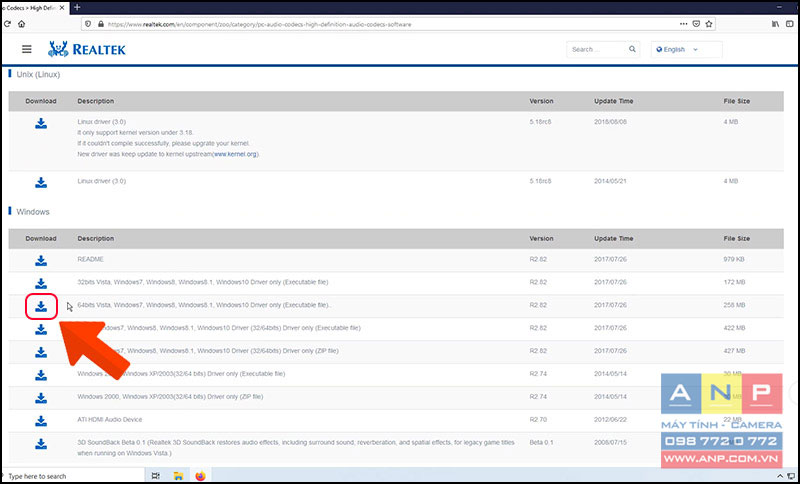This screenshot has width=800, height=484.
Task: Download the 422 MB 32/64bits executable driver
Action: coord(41,329)
